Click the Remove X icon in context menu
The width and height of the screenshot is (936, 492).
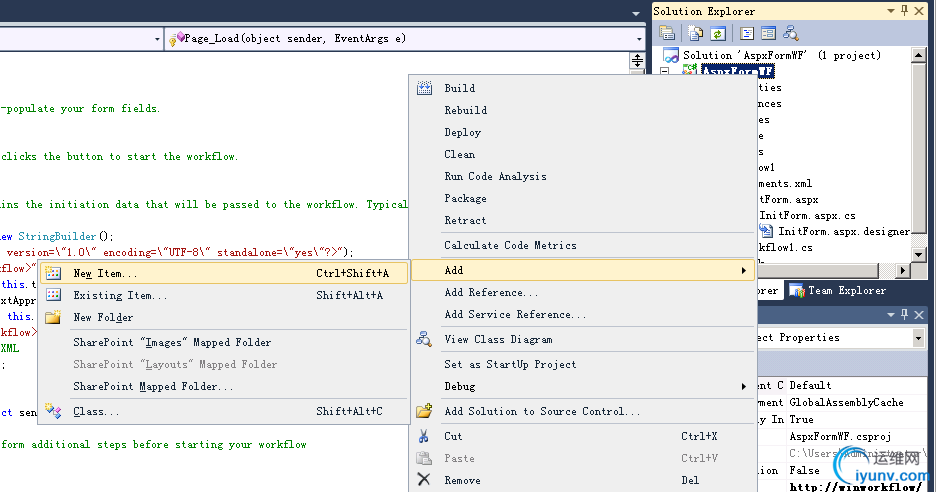pyautogui.click(x=424, y=480)
